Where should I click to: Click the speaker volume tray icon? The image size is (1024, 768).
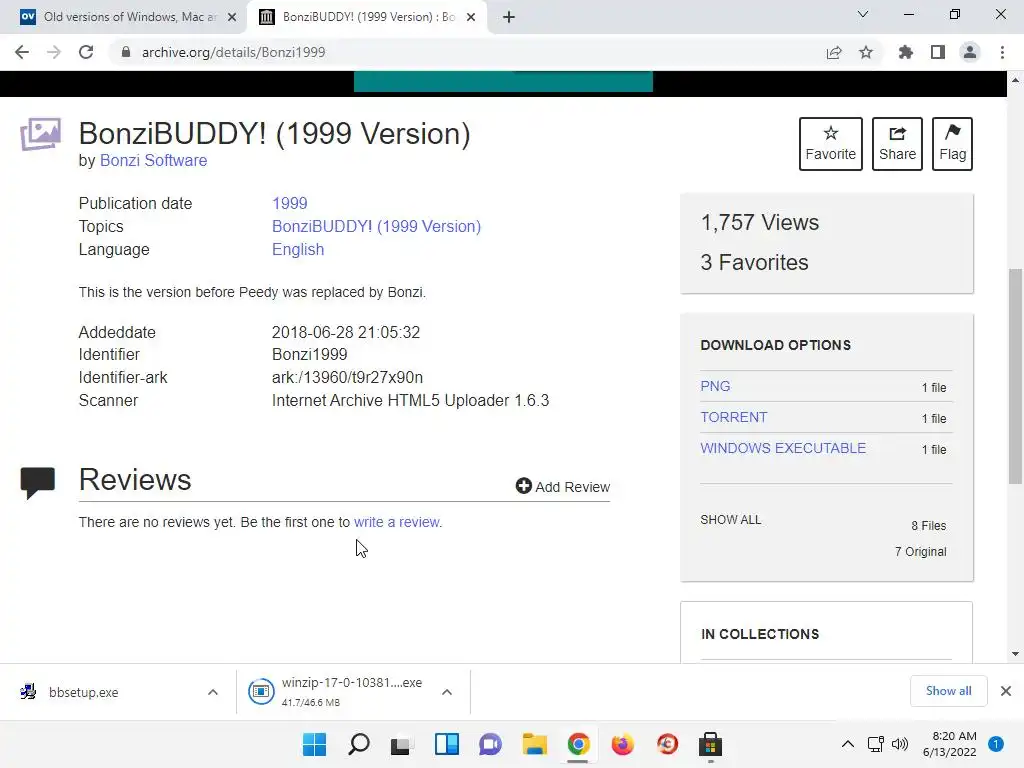(x=900, y=744)
